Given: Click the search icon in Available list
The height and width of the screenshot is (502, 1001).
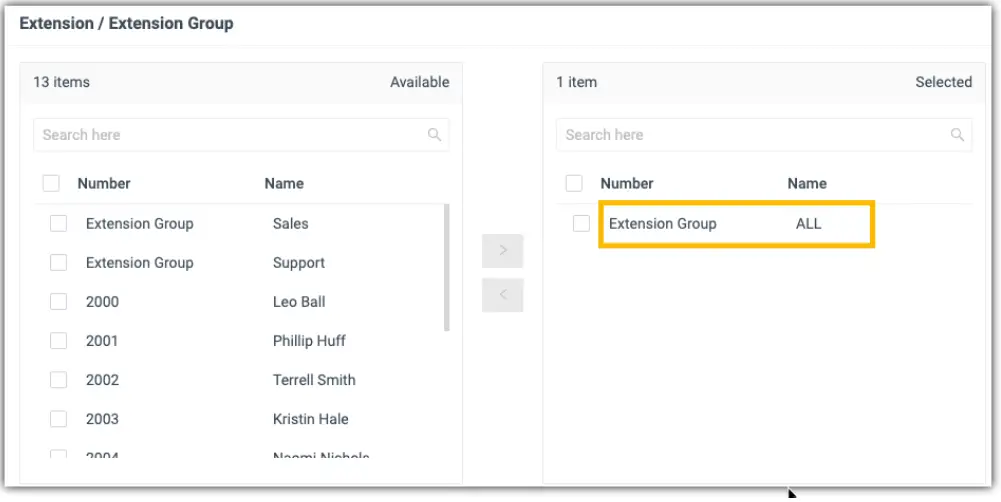Looking at the screenshot, I should [434, 135].
